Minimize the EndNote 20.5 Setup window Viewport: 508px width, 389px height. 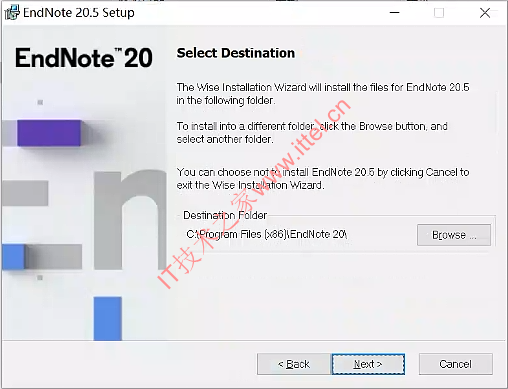point(395,13)
